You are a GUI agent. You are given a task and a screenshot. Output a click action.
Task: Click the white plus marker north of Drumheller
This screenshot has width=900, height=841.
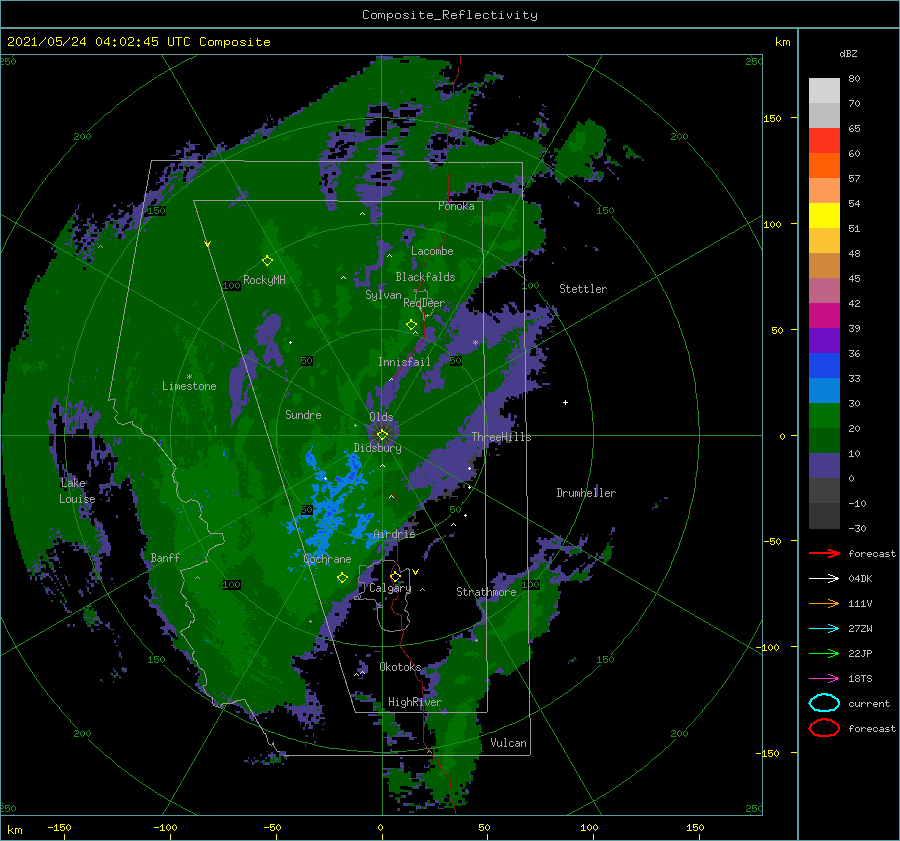click(565, 402)
